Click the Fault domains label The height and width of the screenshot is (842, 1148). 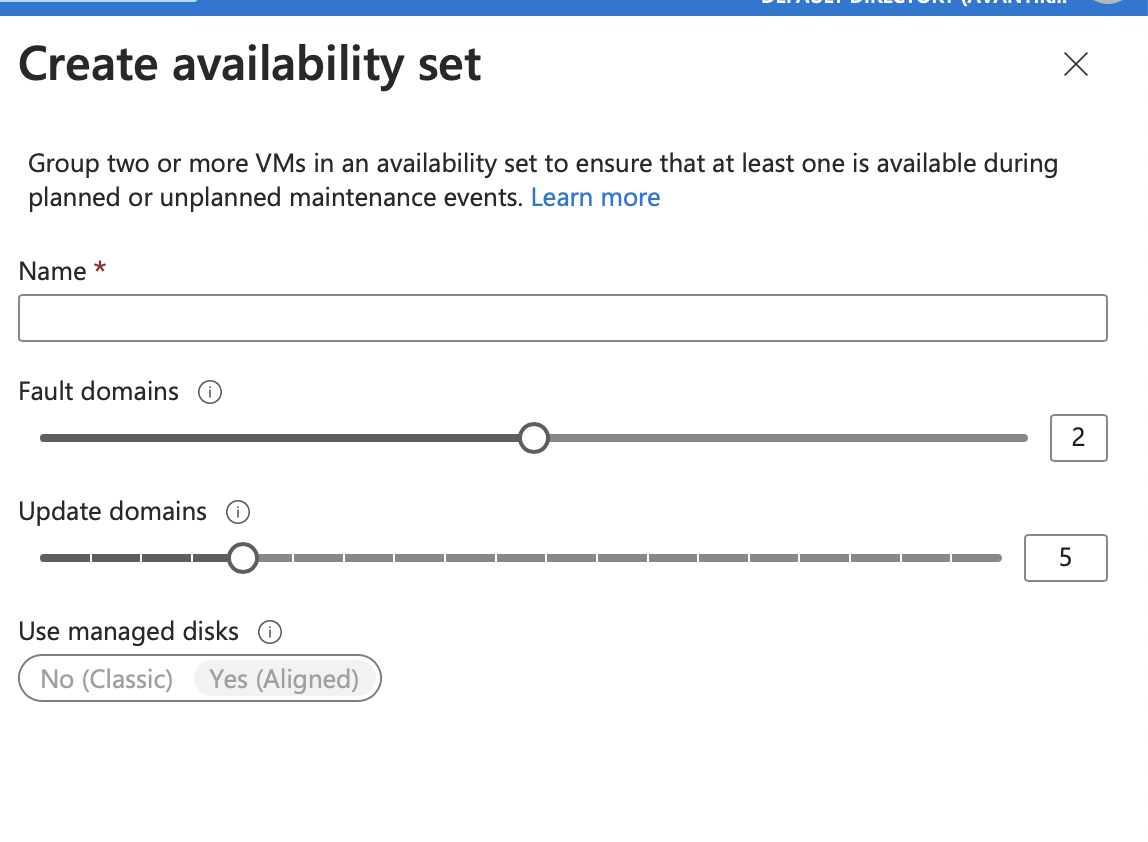[99, 392]
